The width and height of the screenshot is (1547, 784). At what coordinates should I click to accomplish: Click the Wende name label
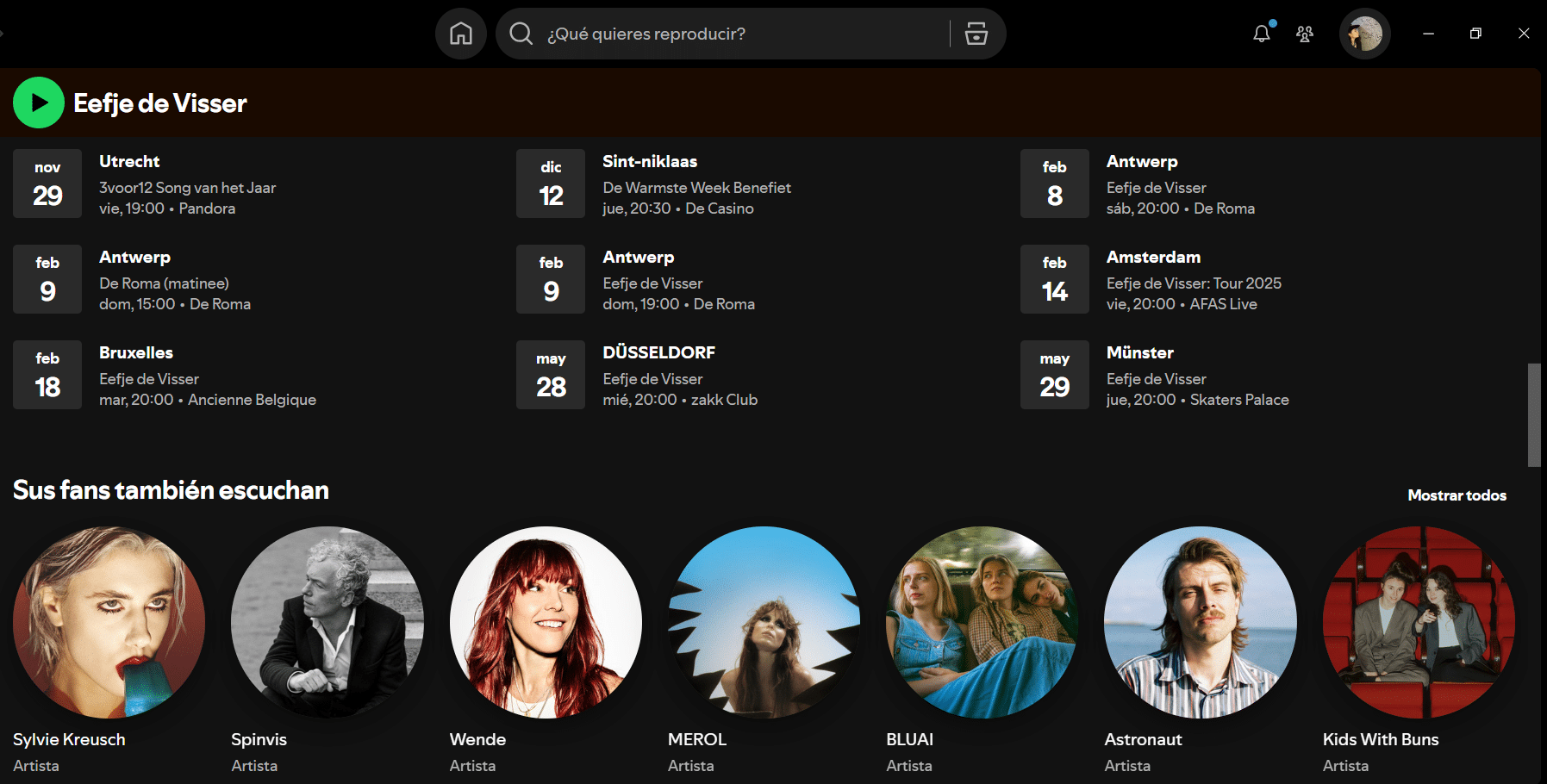pos(477,739)
